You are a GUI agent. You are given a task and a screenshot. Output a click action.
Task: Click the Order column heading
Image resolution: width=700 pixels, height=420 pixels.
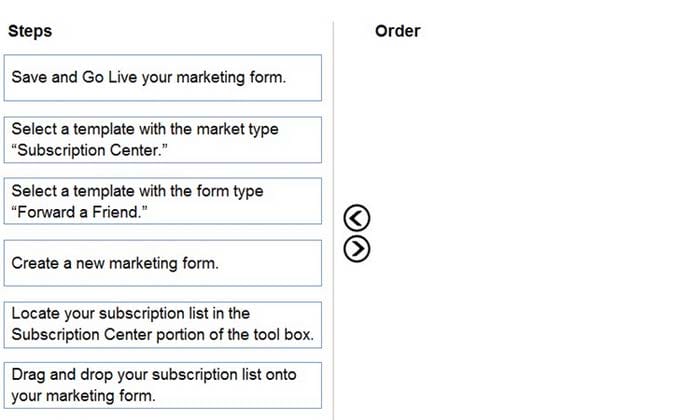(x=398, y=31)
